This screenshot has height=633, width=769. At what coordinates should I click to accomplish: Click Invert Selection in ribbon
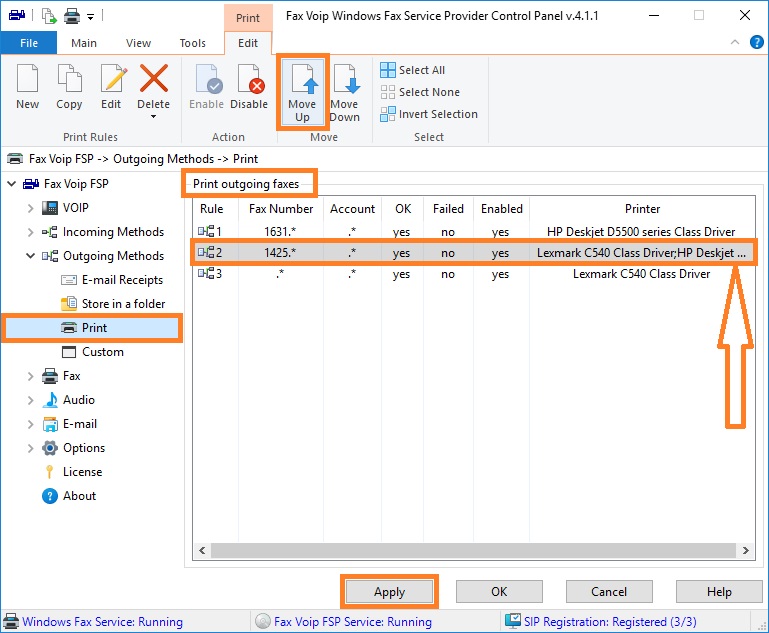(x=429, y=114)
